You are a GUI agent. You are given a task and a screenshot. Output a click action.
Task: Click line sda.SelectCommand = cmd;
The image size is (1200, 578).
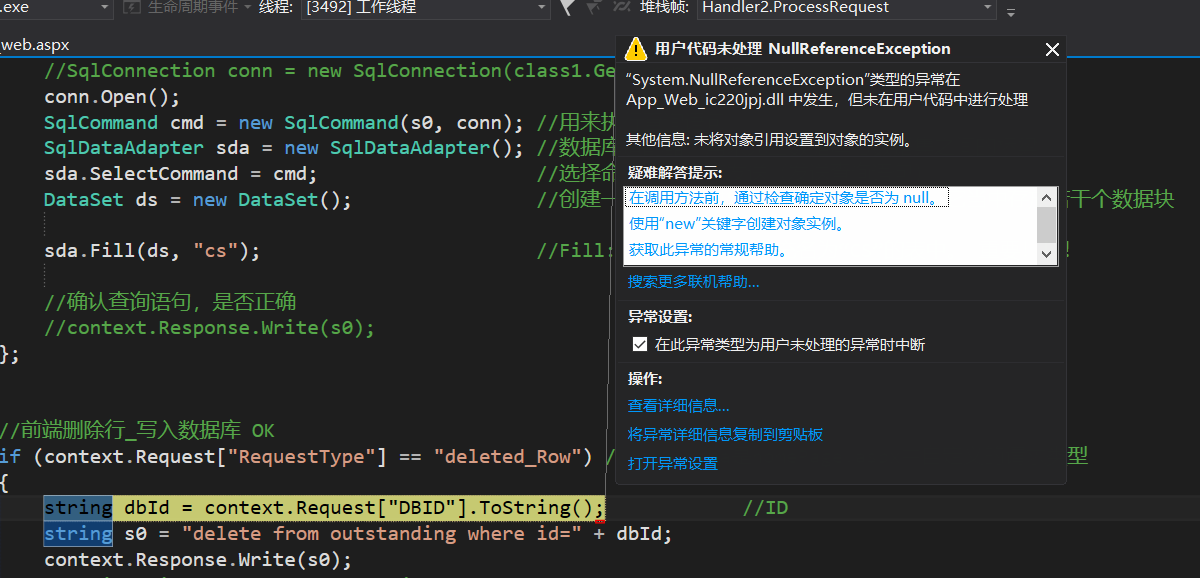click(x=181, y=174)
